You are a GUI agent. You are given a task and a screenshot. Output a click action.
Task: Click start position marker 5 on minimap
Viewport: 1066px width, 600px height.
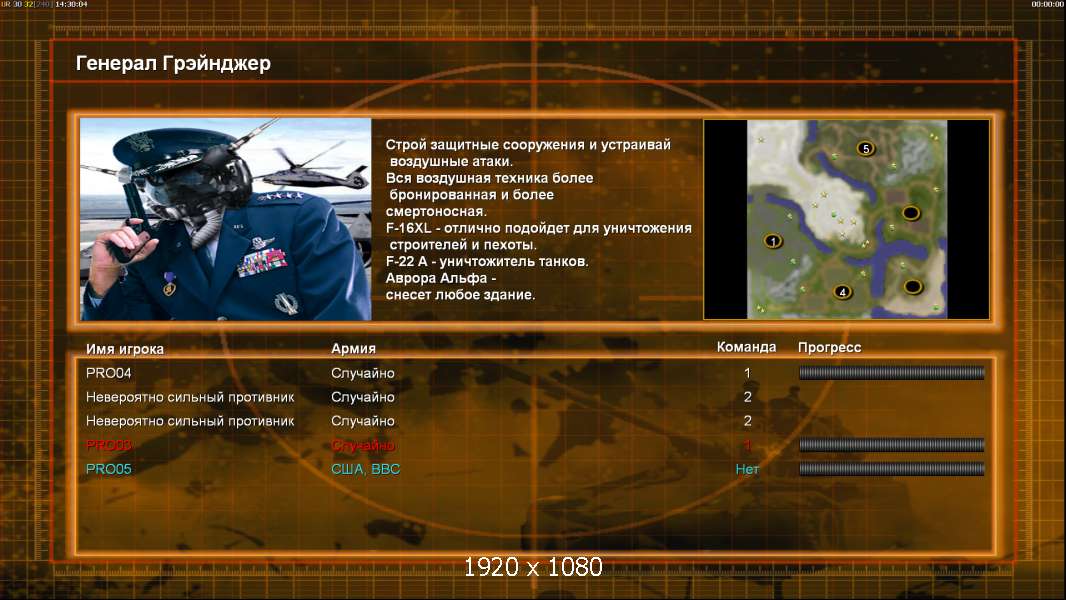[865, 148]
